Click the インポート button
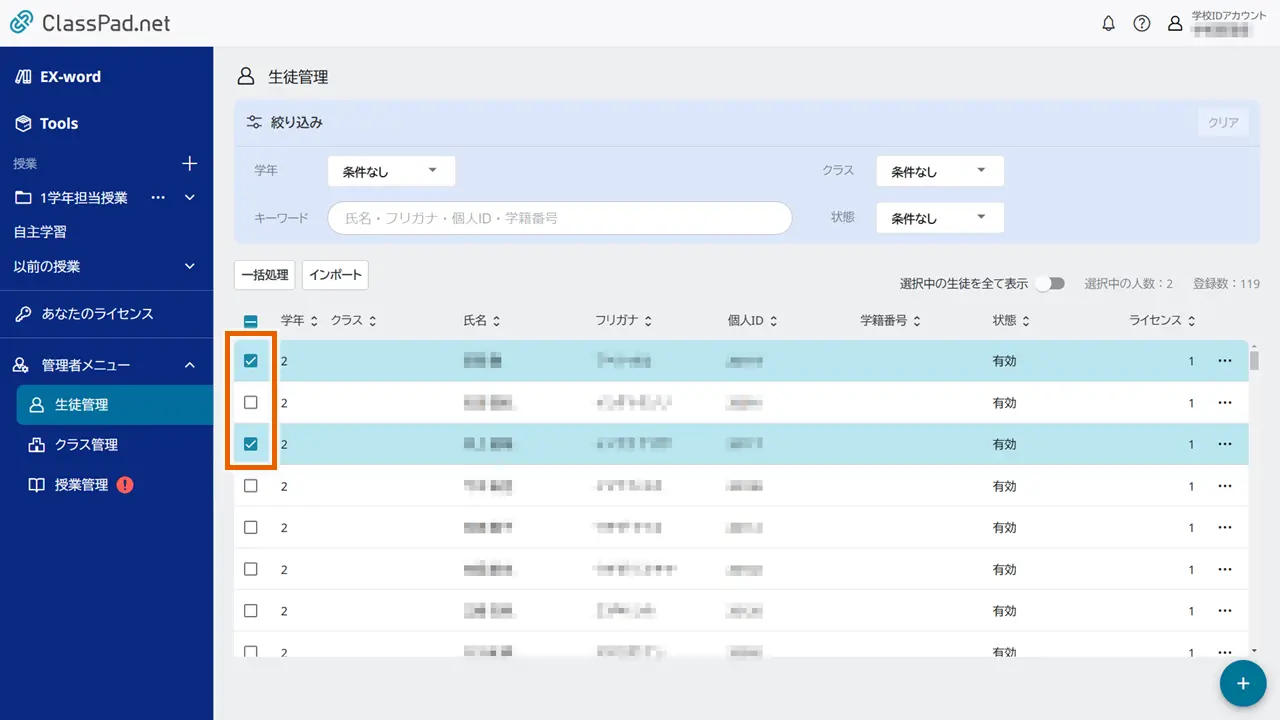 335,275
